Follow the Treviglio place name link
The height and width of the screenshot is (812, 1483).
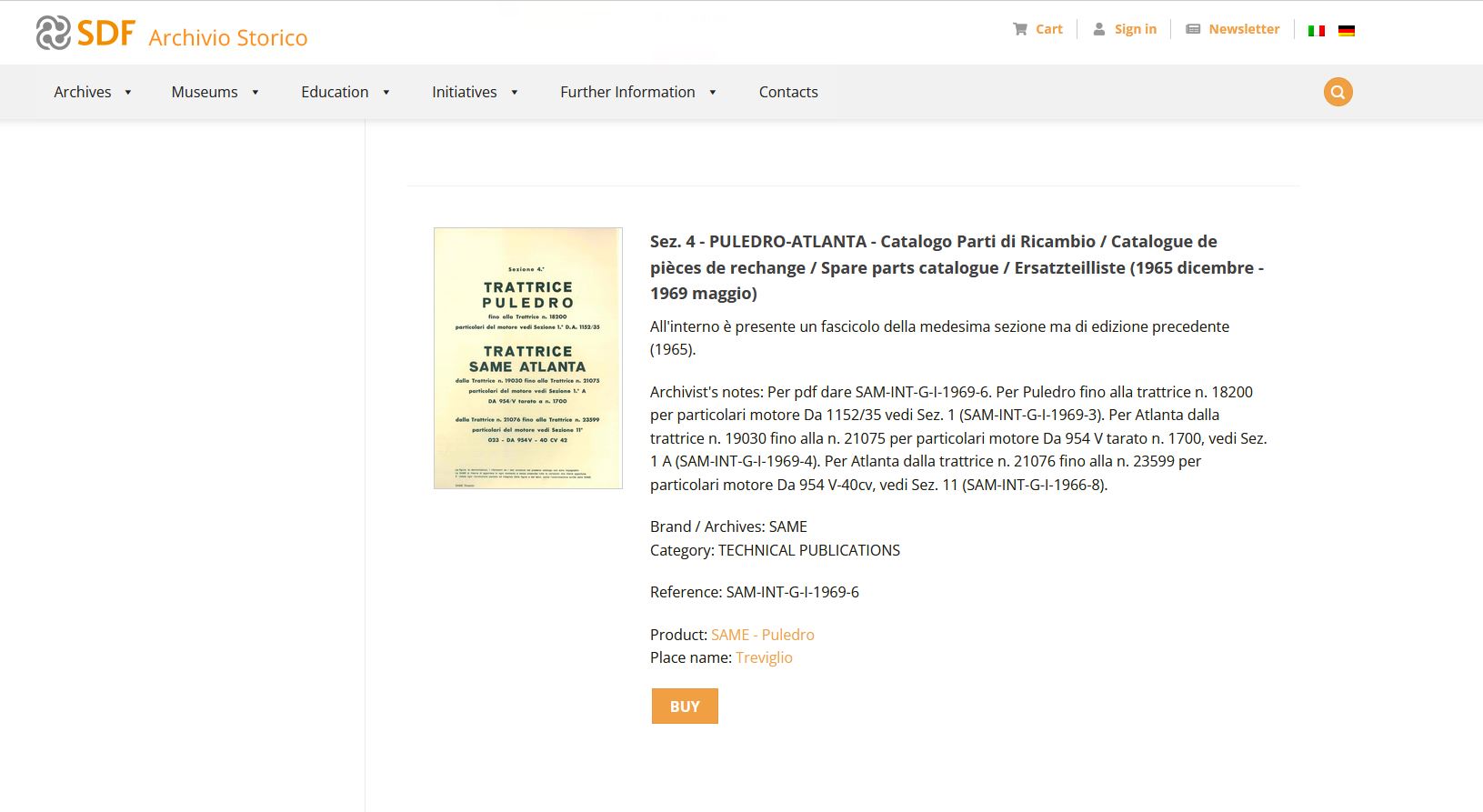(764, 657)
